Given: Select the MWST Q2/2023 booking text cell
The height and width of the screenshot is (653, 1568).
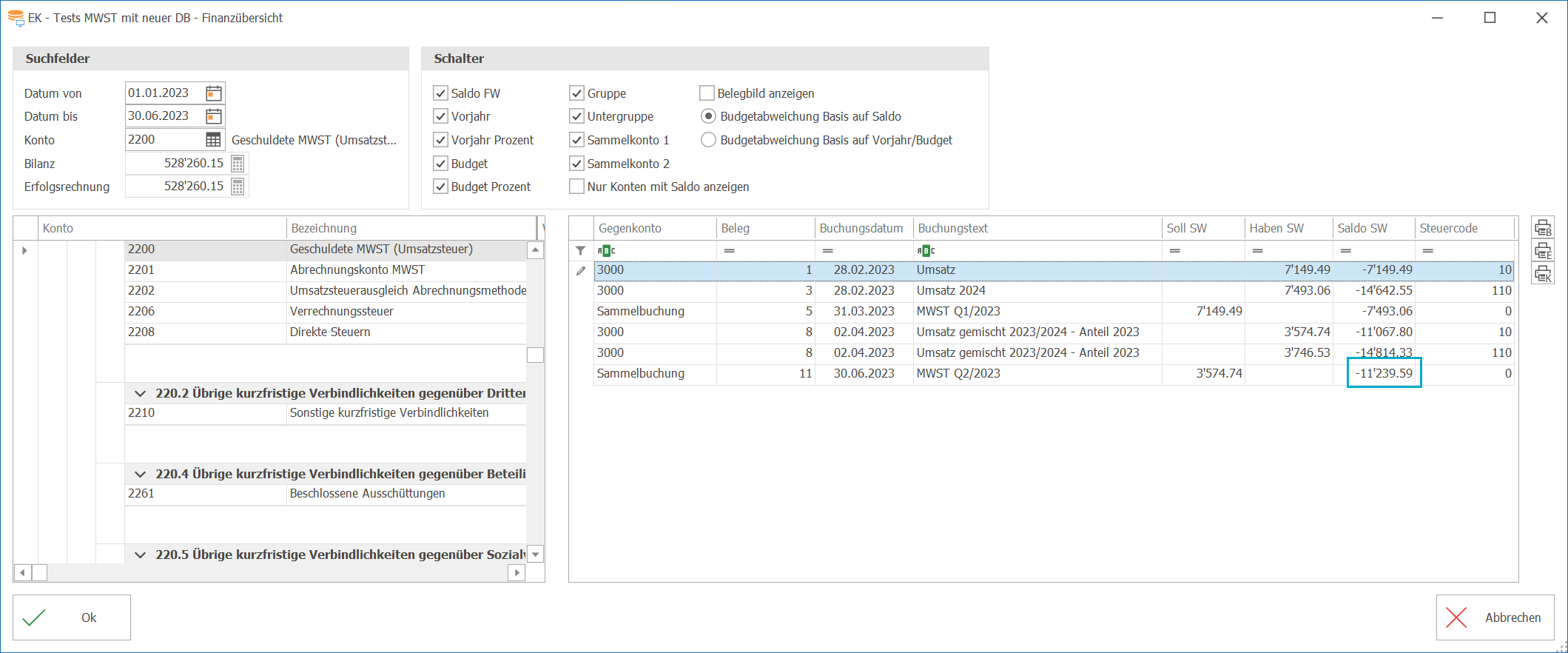Looking at the screenshot, I should coord(1037,374).
